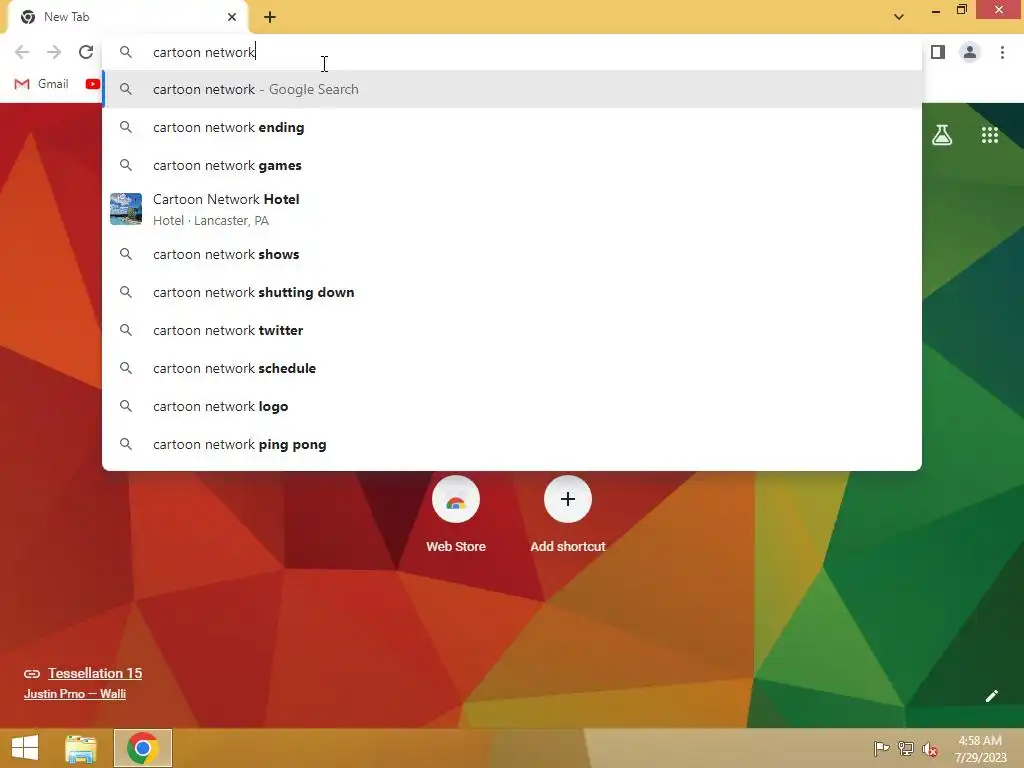Select the Cartoon Network Hotel suggestion
Image resolution: width=1024 pixels, height=768 pixels.
coord(512,209)
